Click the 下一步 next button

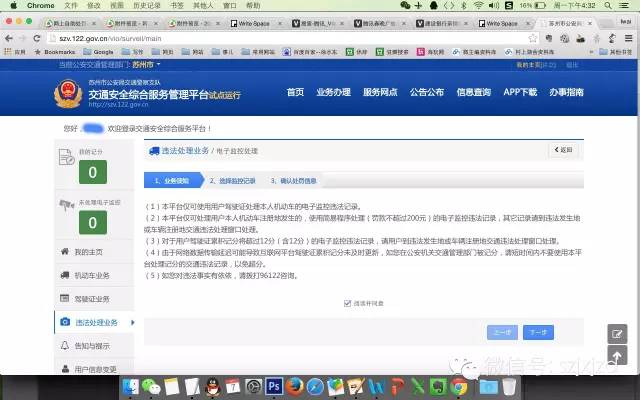click(x=538, y=332)
